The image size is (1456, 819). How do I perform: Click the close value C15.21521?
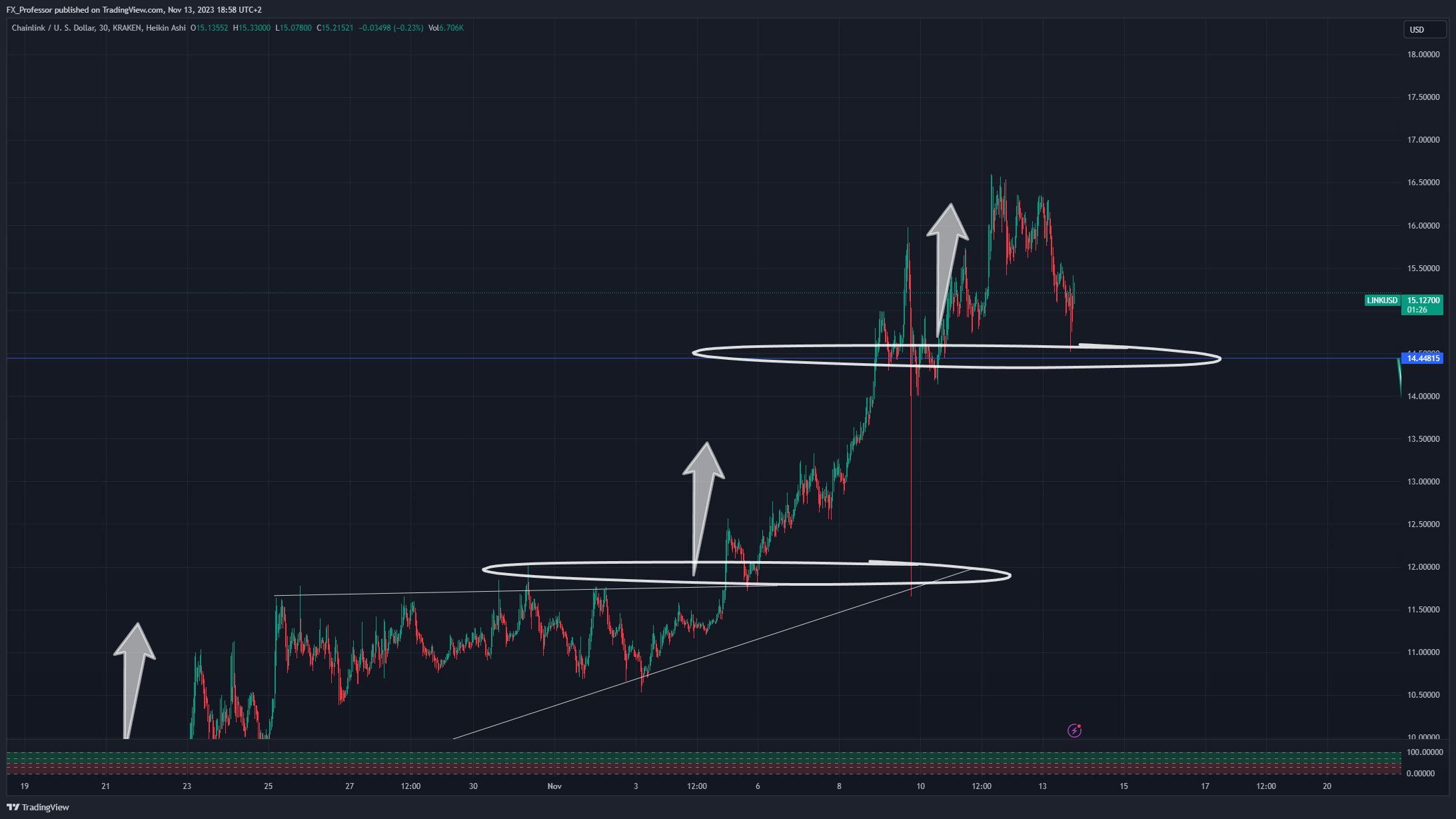click(335, 28)
